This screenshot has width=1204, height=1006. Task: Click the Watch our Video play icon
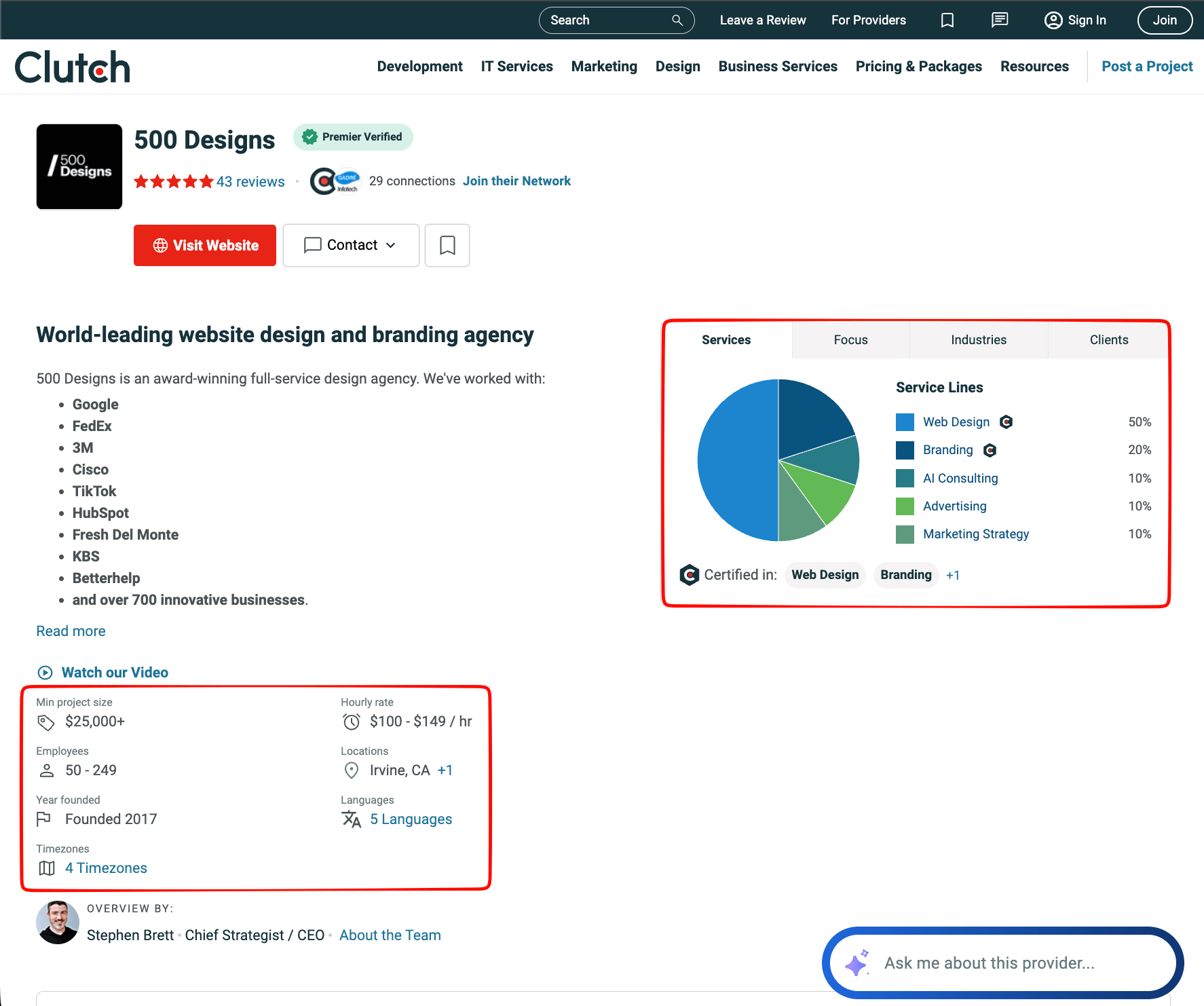click(45, 673)
